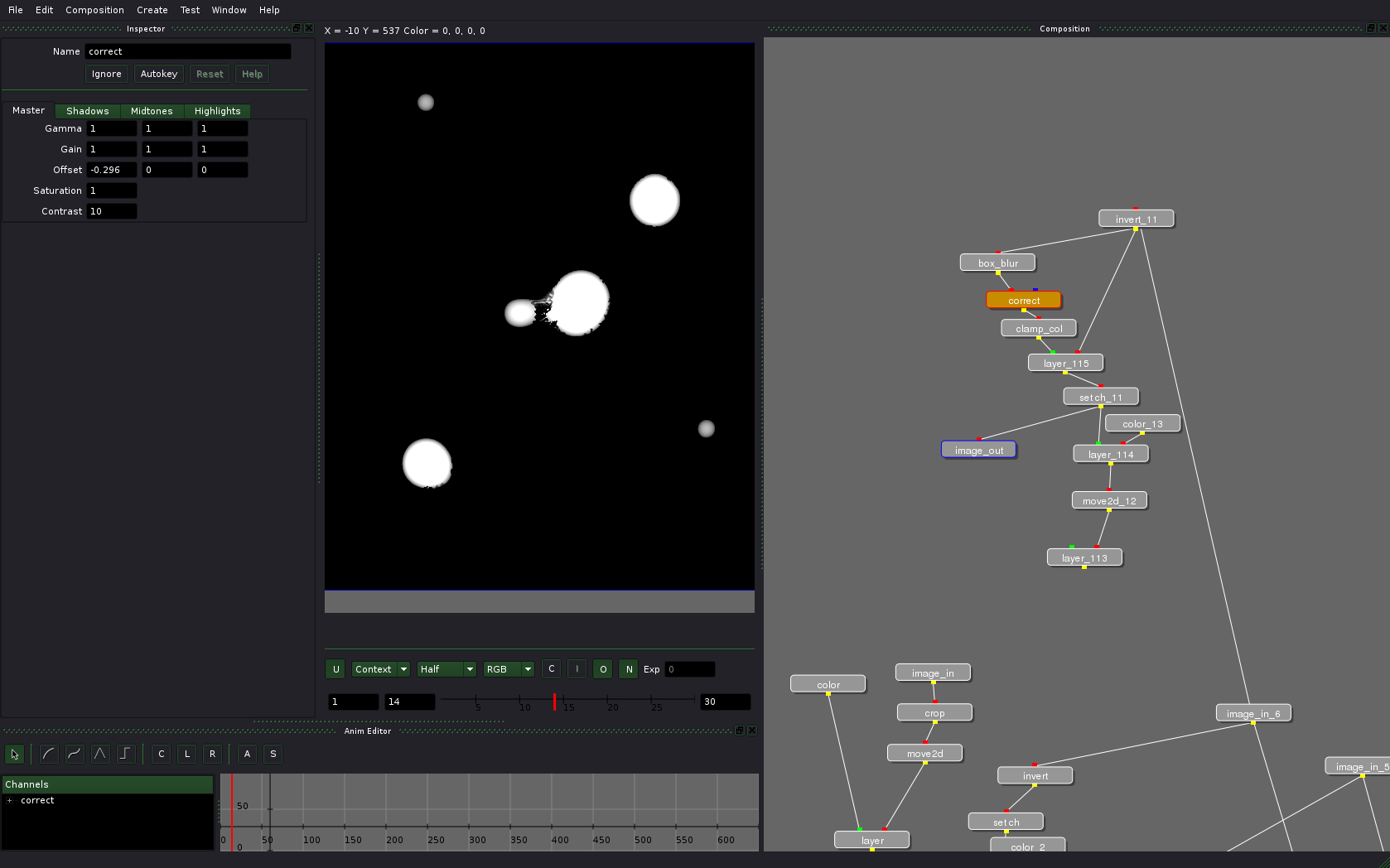Open the File menu
The height and width of the screenshot is (868, 1390).
pyautogui.click(x=16, y=10)
